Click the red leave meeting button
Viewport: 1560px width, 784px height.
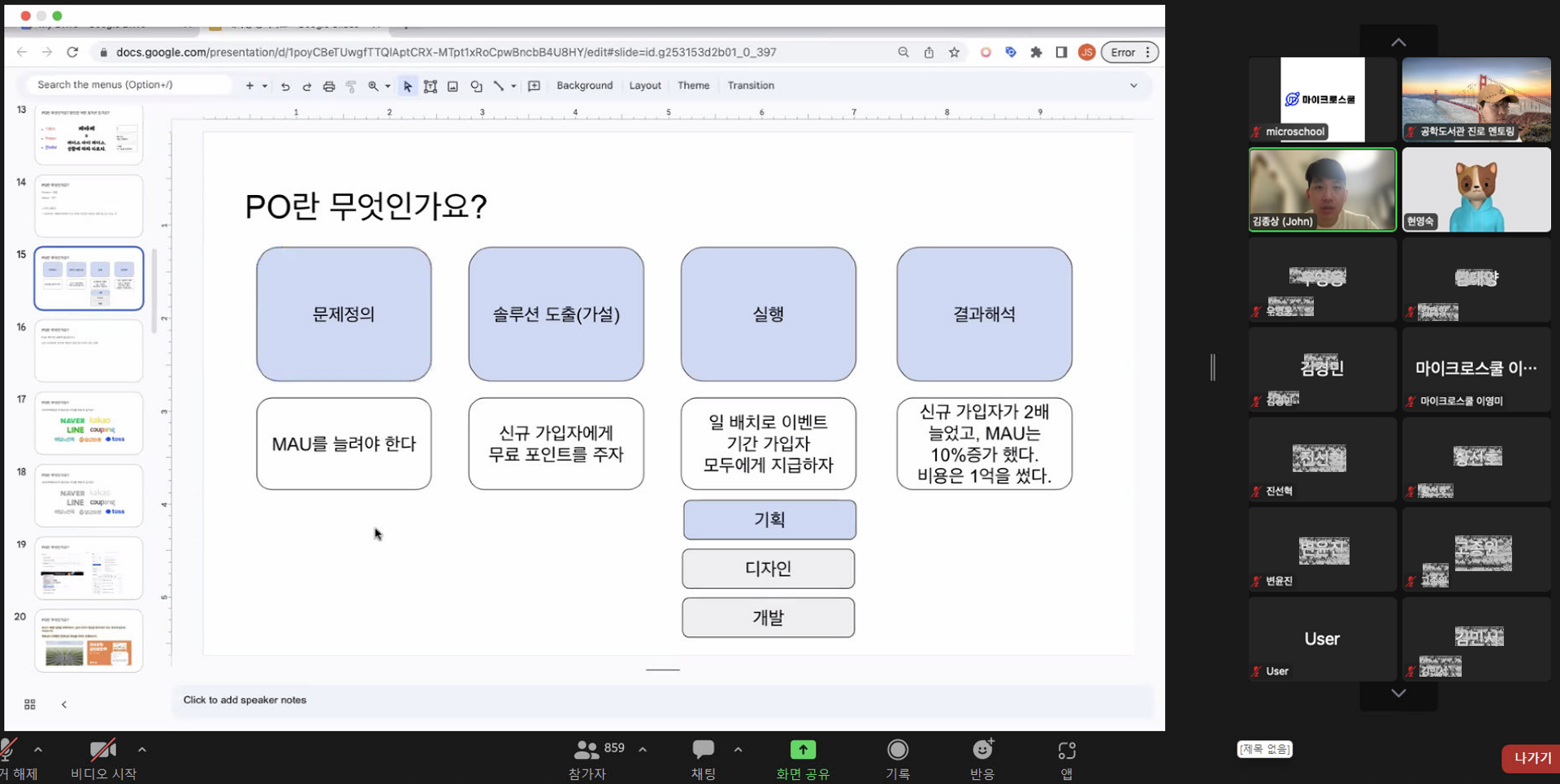coord(1532,758)
